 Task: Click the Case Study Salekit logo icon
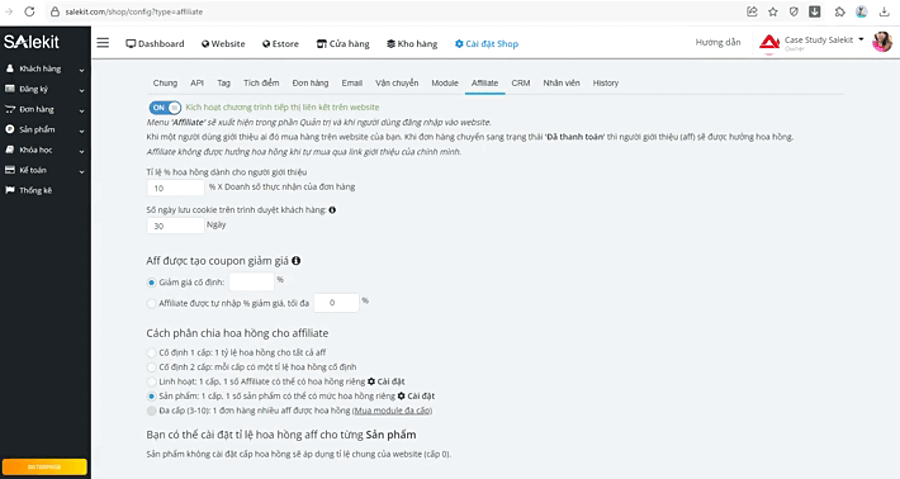(x=769, y=42)
